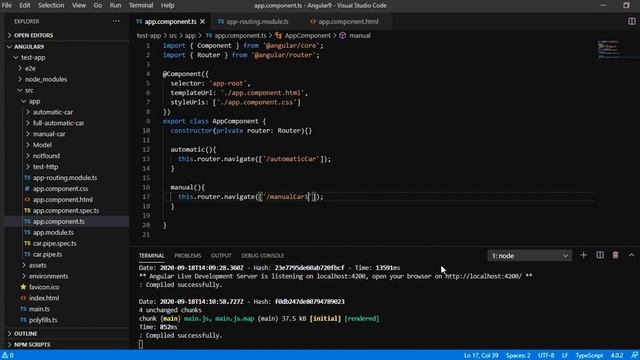
Task: Open car.pipe.spec.ts file
Action: (55, 243)
